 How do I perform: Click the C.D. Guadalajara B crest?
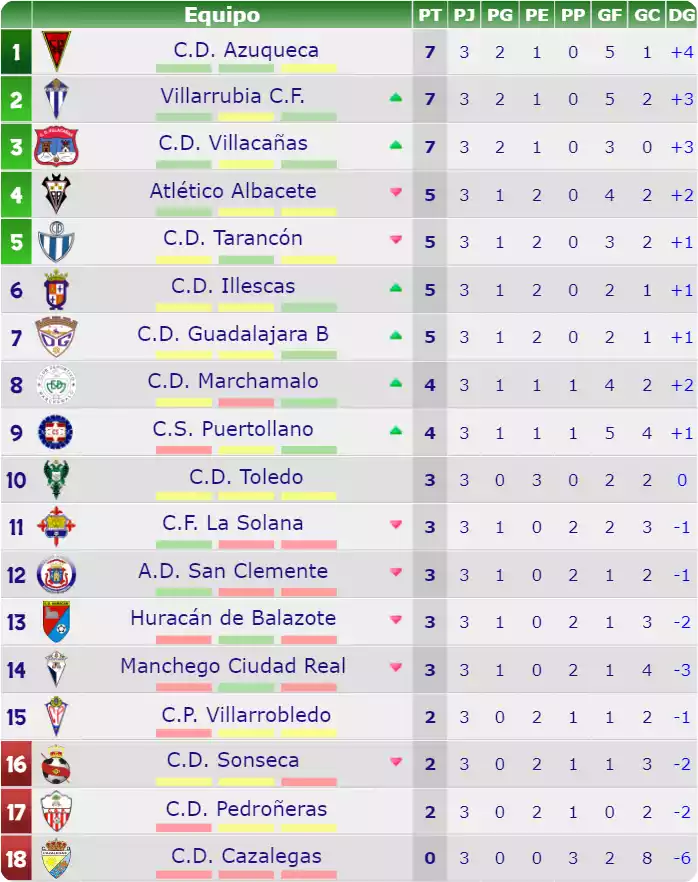pos(55,337)
